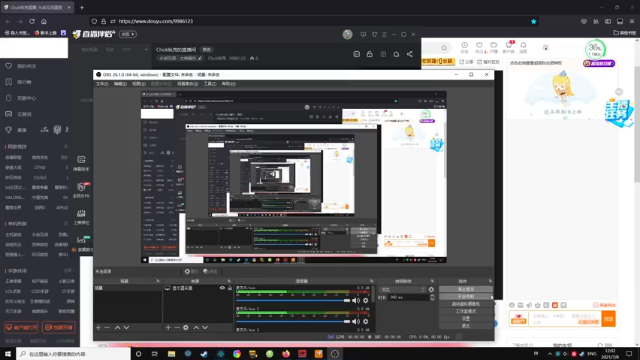Open properties gear for the selected source
Viewport: 640px width, 360px height.
(x=186, y=327)
